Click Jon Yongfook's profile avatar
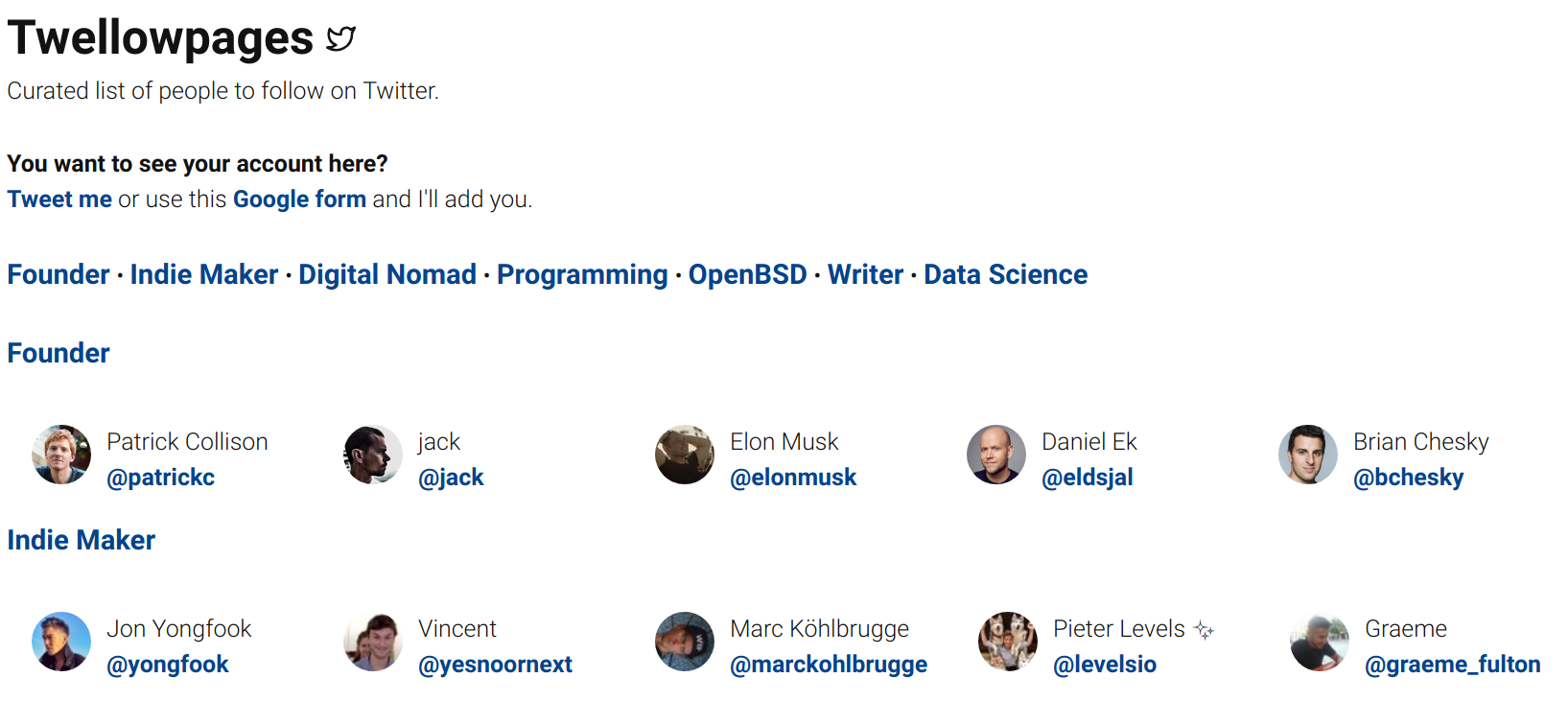 pyautogui.click(x=61, y=642)
